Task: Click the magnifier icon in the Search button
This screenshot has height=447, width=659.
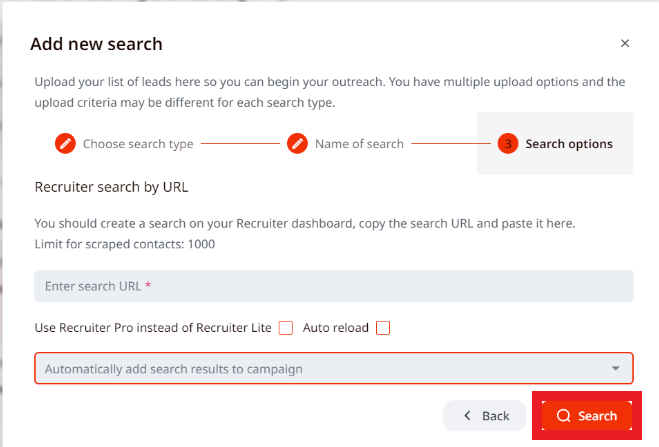Action: (564, 416)
